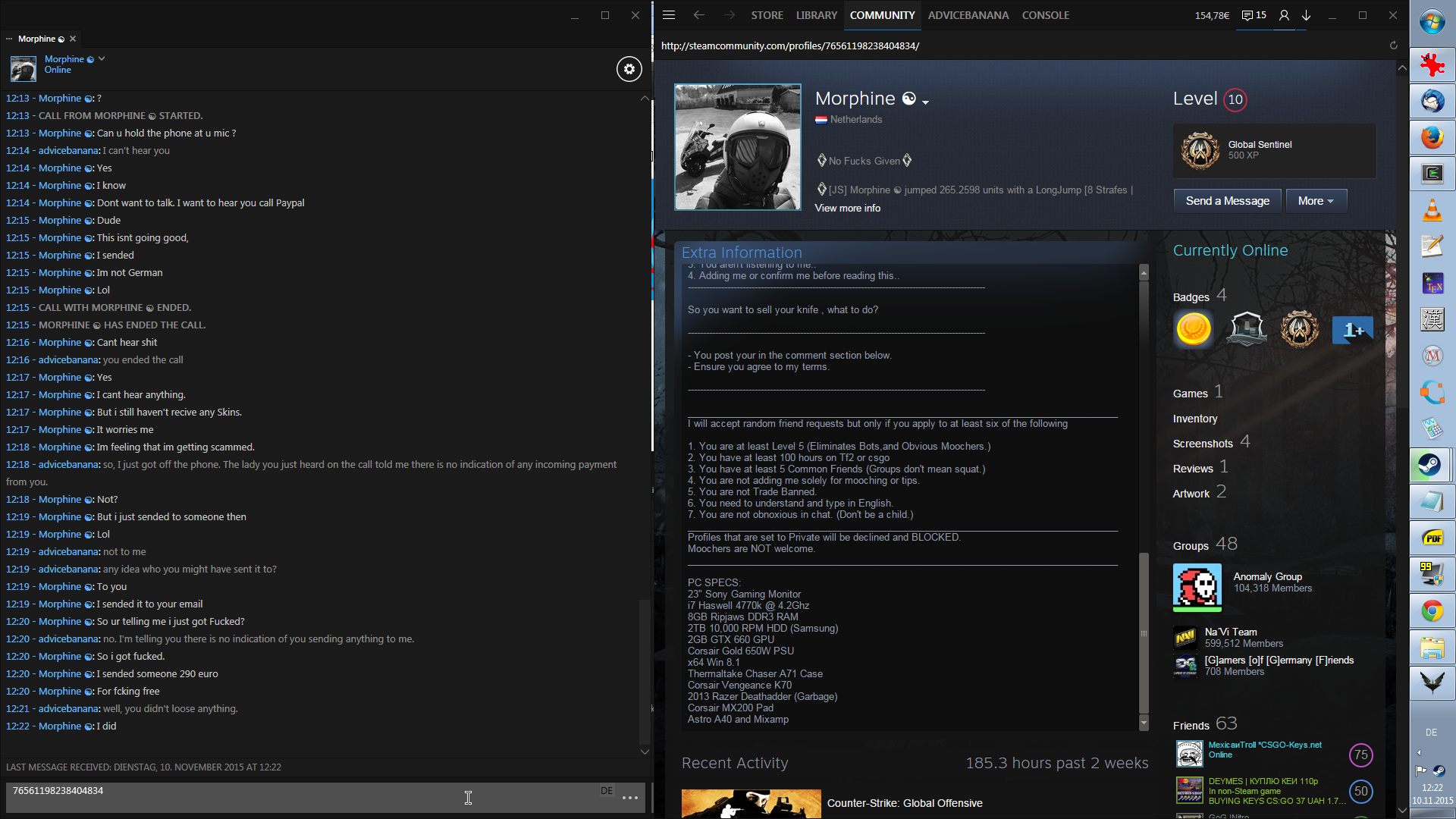Switch to the LIBRARY tab
The height and width of the screenshot is (819, 1456).
point(816,15)
